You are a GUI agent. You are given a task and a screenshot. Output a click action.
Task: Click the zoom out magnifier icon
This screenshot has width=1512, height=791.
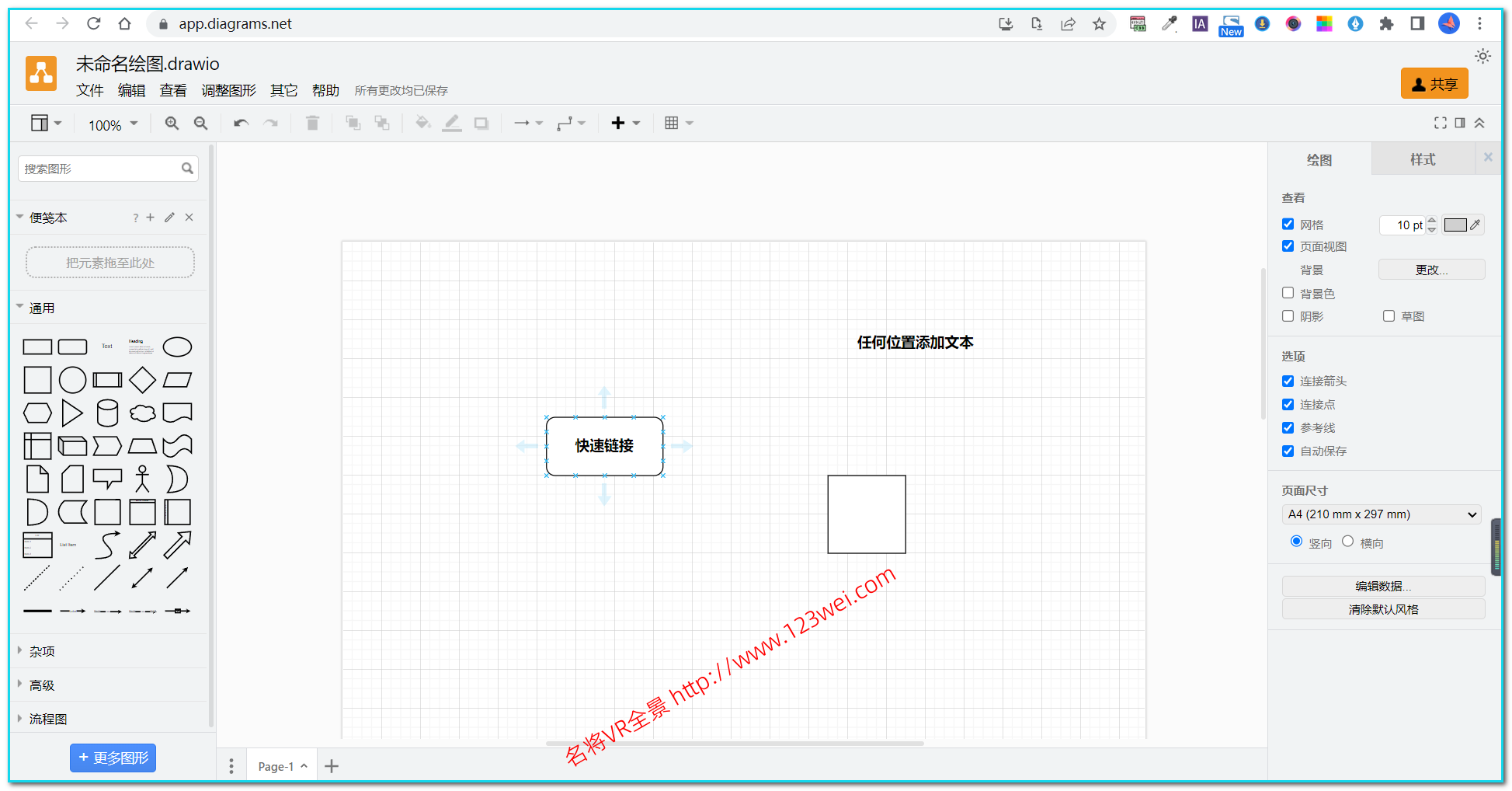[x=200, y=124]
